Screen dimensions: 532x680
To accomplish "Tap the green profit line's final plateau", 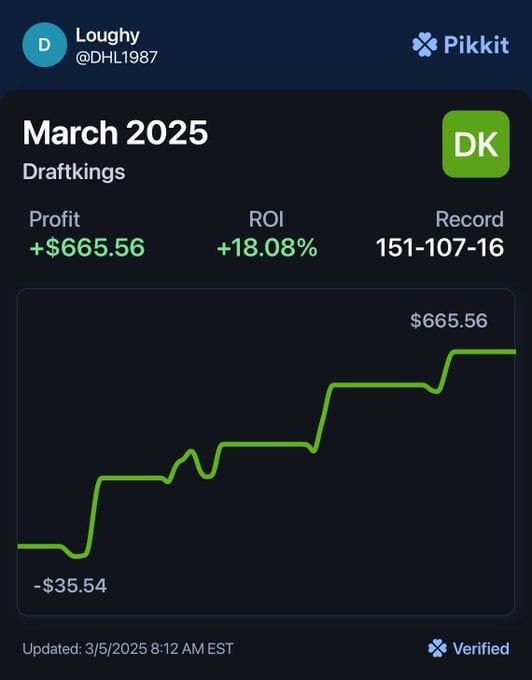I will point(483,351).
